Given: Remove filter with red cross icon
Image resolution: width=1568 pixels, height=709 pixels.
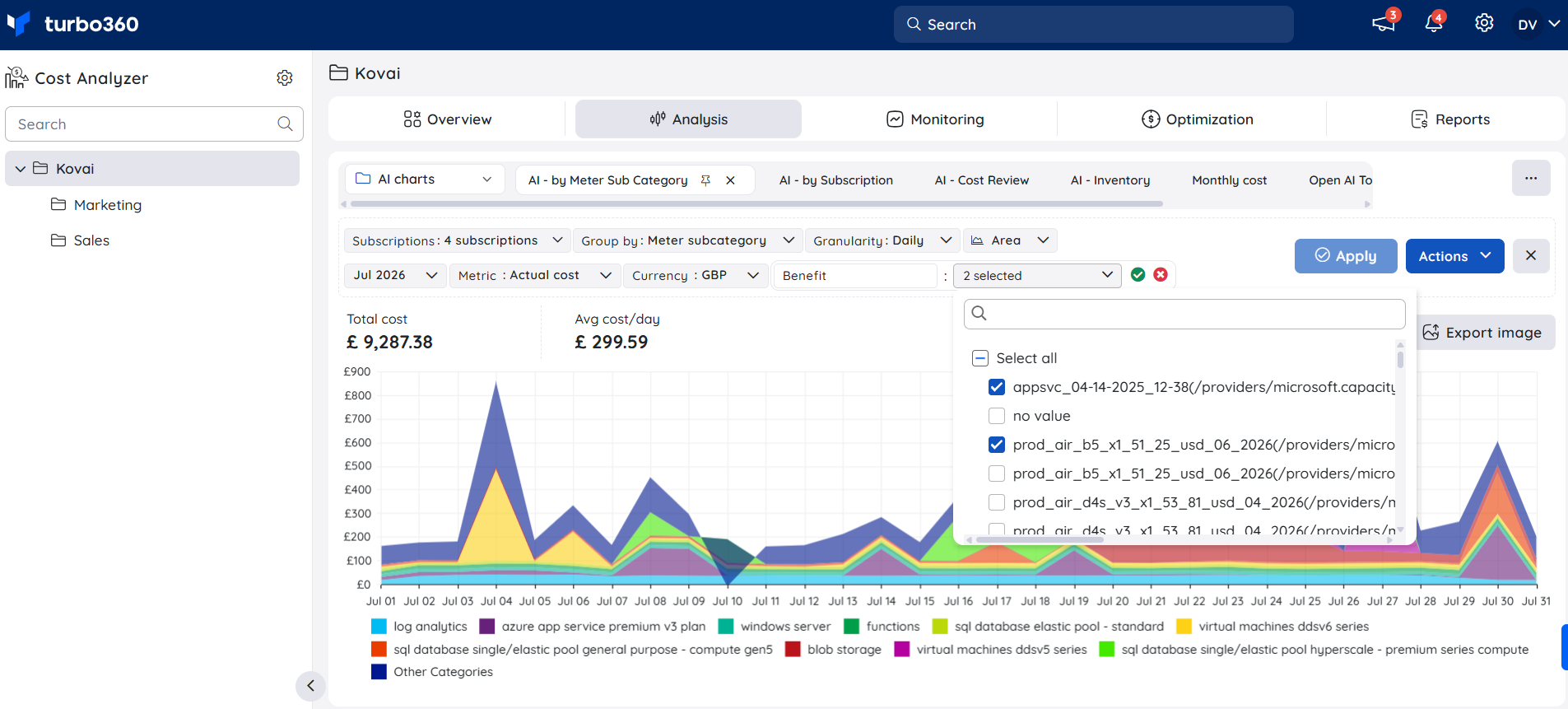Looking at the screenshot, I should point(1161,275).
